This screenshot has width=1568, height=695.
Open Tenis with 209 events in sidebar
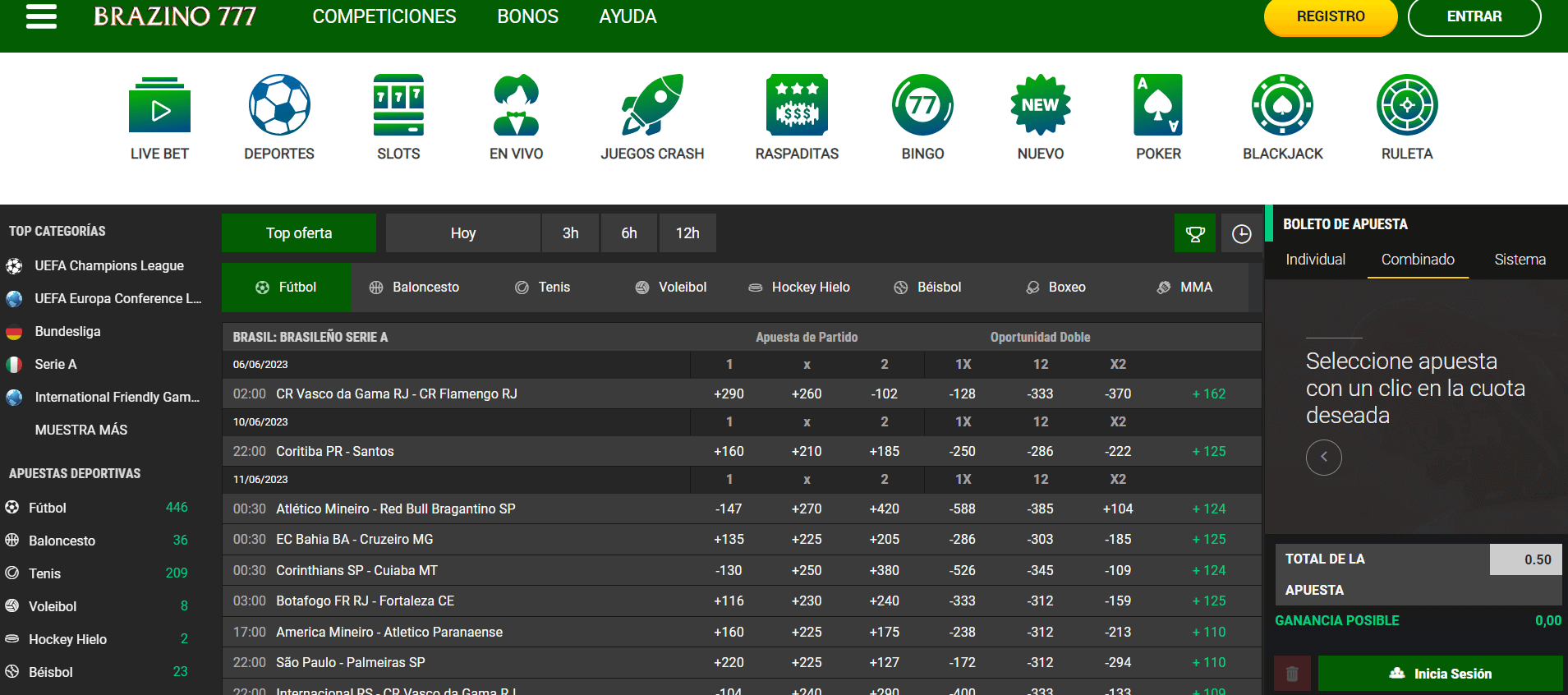coord(97,573)
